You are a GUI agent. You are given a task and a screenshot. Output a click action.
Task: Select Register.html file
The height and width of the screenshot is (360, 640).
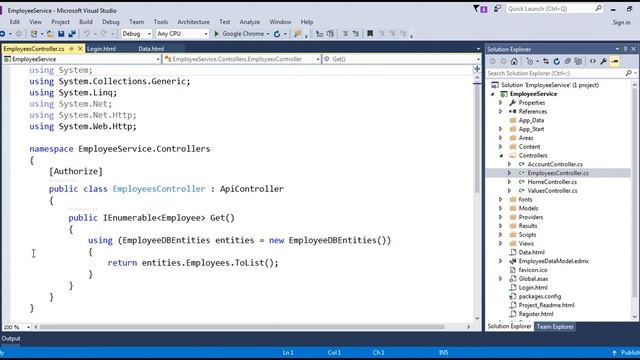(536, 314)
